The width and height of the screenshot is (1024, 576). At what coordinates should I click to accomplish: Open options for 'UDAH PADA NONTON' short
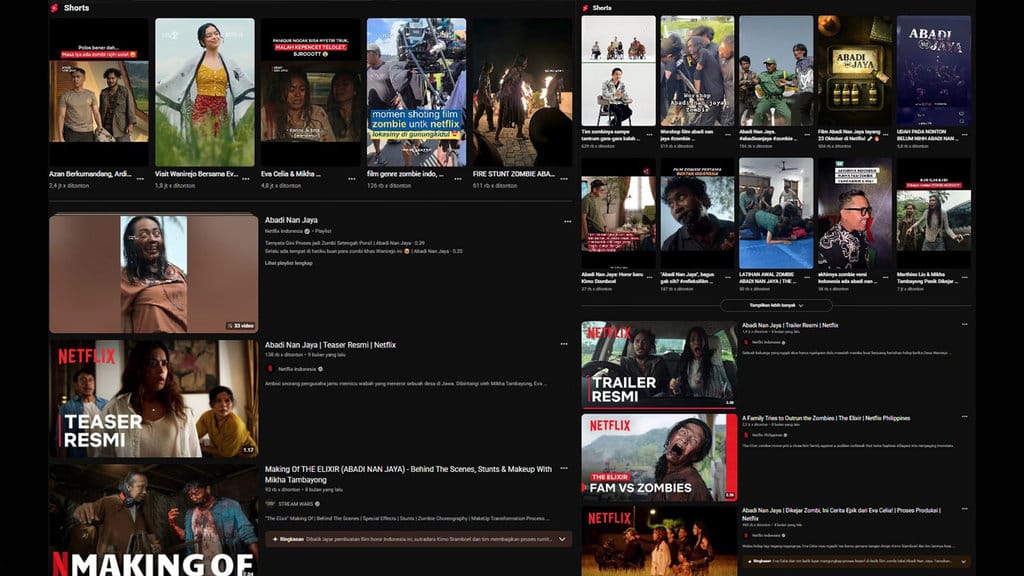coord(965,135)
